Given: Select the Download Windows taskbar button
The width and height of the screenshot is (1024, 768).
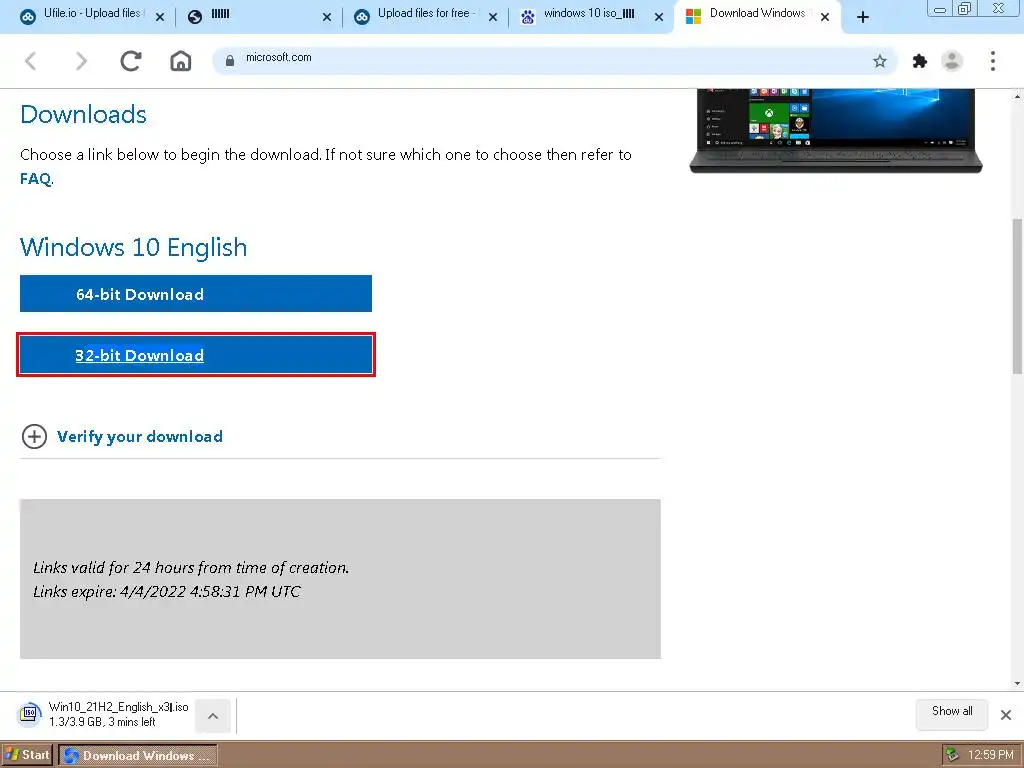Looking at the screenshot, I should (x=138, y=756).
